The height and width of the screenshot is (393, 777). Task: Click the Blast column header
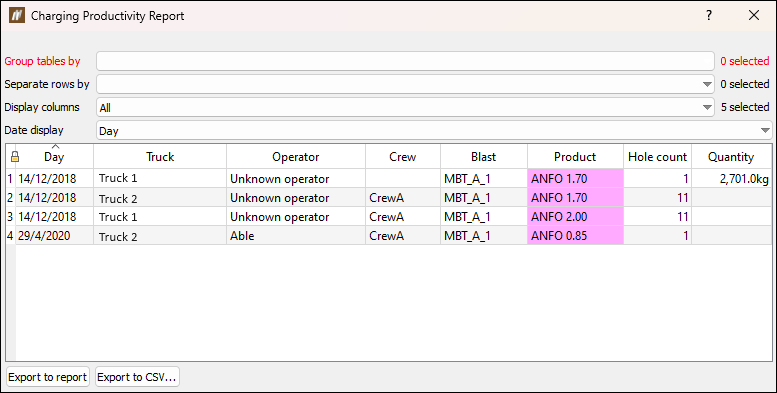[484, 157]
